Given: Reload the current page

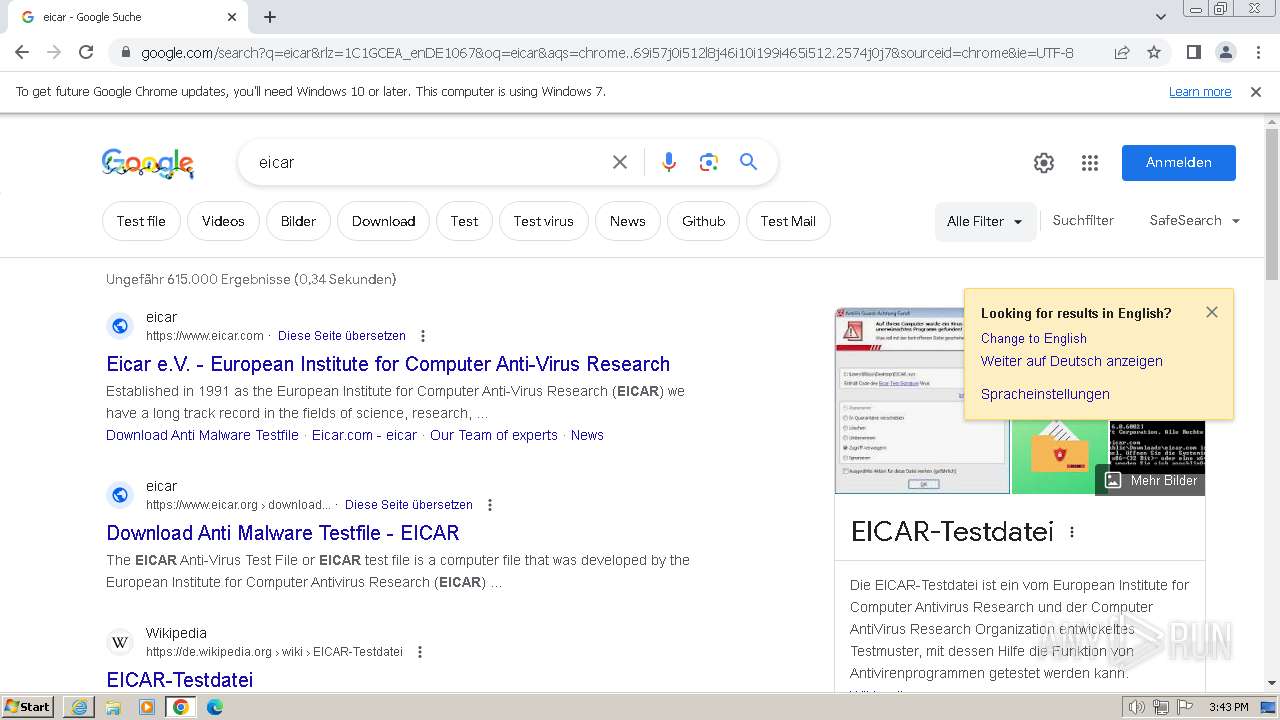Looking at the screenshot, I should tap(86, 52).
